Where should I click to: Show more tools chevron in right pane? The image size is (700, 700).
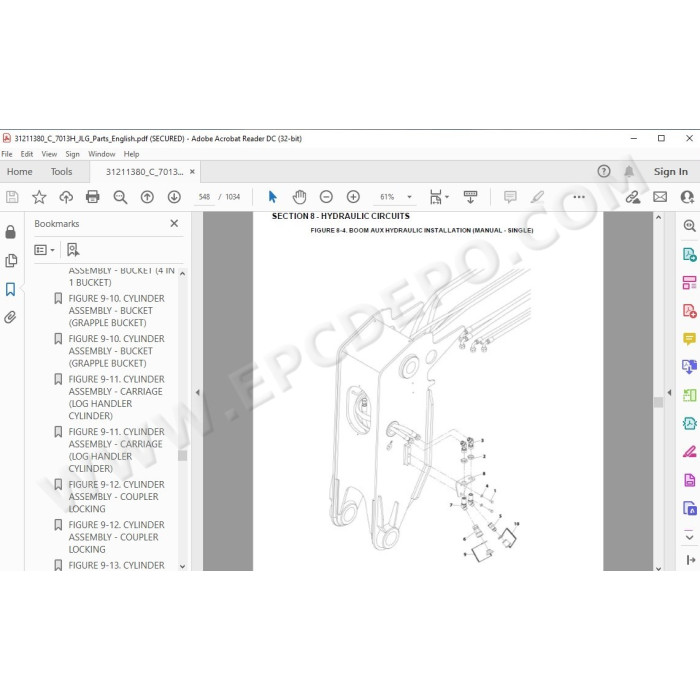(689, 536)
